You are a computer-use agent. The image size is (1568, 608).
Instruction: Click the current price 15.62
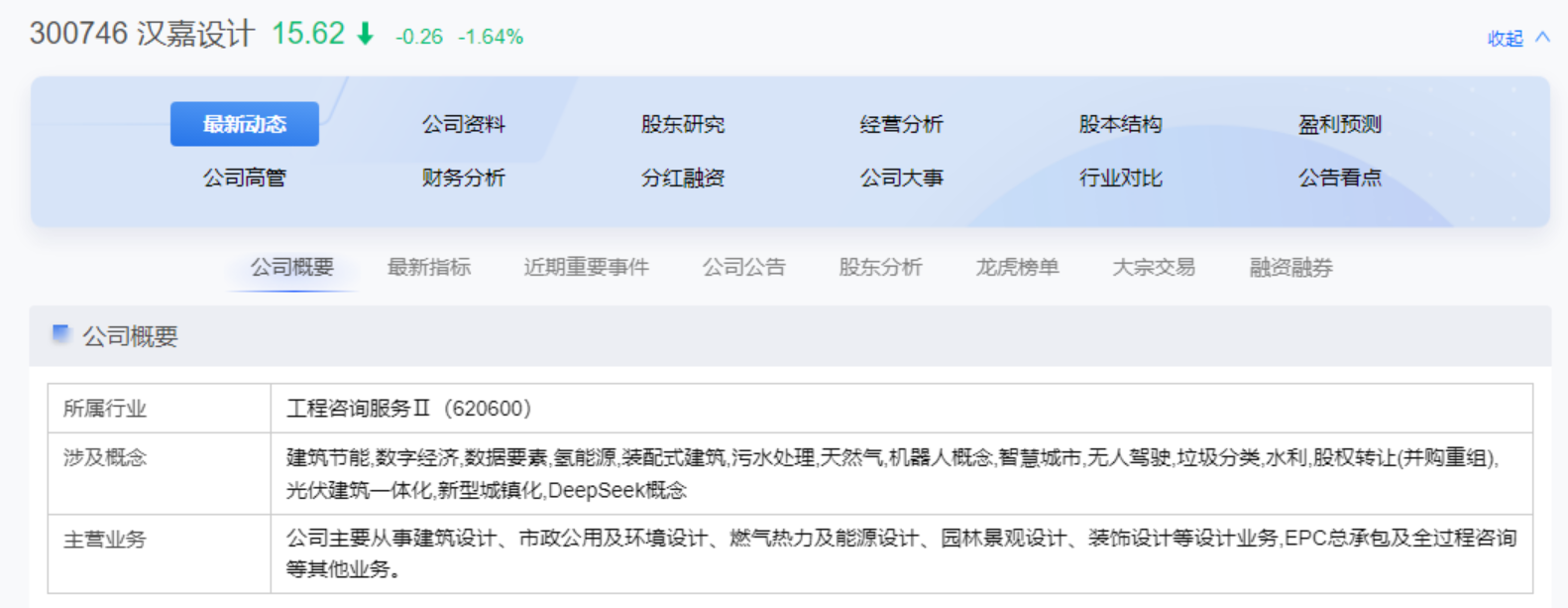click(x=308, y=34)
